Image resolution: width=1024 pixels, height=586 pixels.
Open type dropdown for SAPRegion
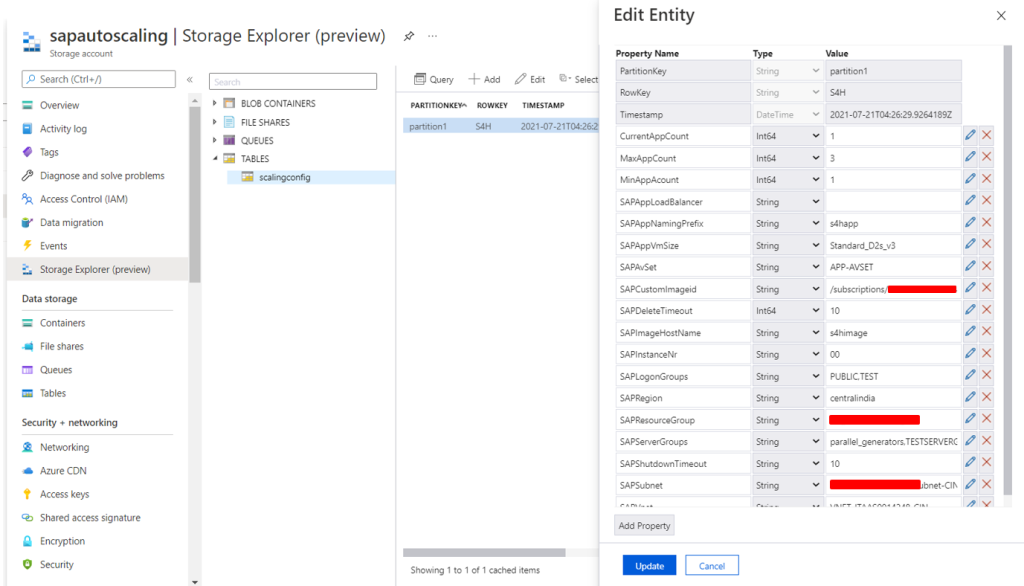[x=787, y=398]
